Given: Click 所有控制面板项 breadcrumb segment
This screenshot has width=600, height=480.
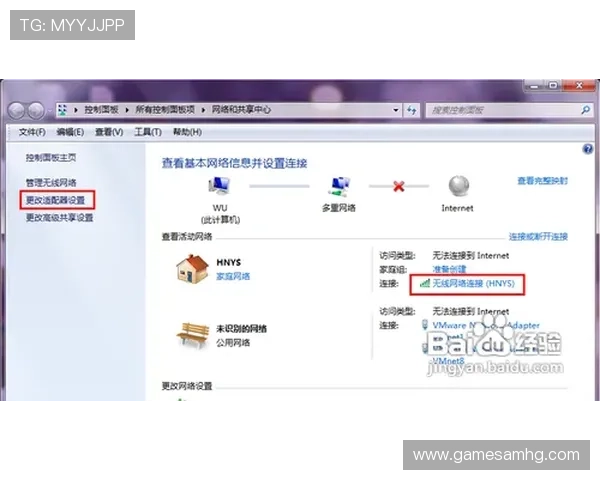Looking at the screenshot, I should 165,110.
